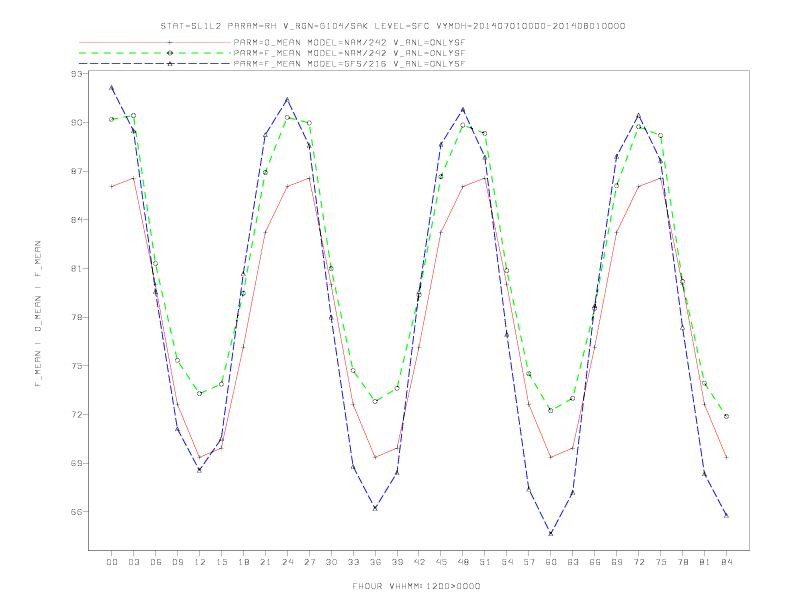Click y-axis tick value 72

(x=76, y=415)
